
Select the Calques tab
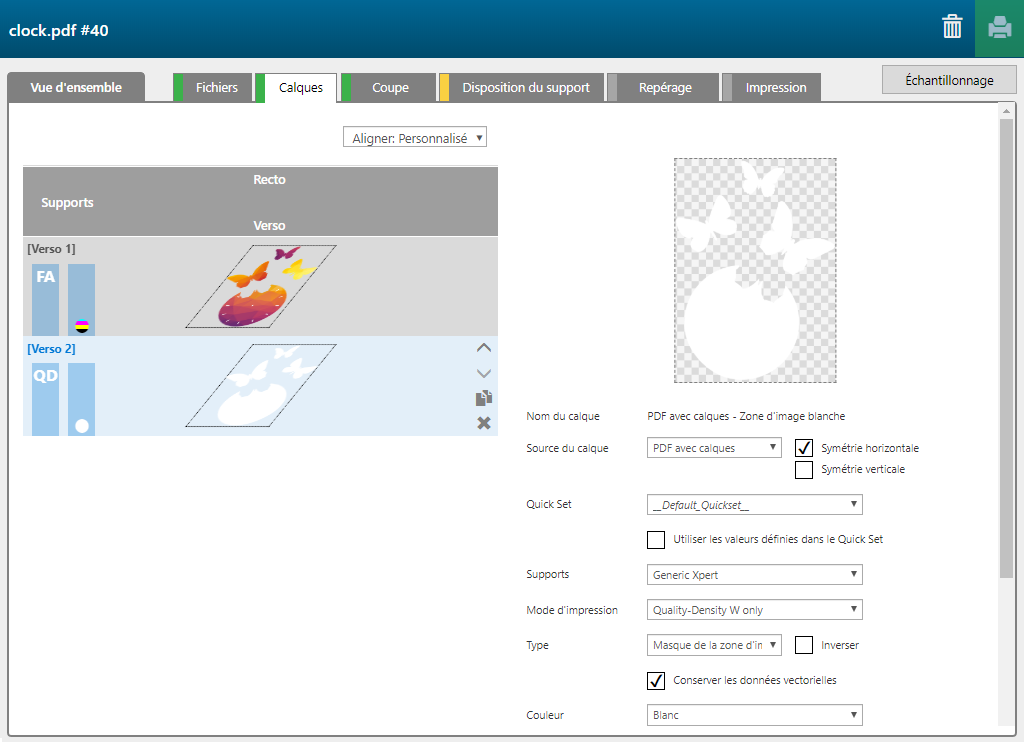[296, 88]
